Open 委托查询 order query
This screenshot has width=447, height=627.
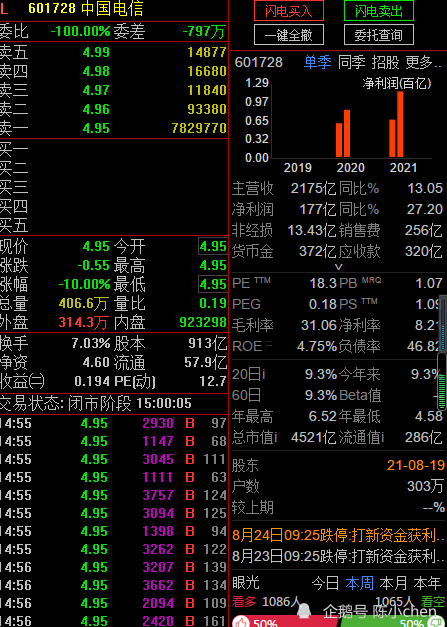click(x=379, y=35)
